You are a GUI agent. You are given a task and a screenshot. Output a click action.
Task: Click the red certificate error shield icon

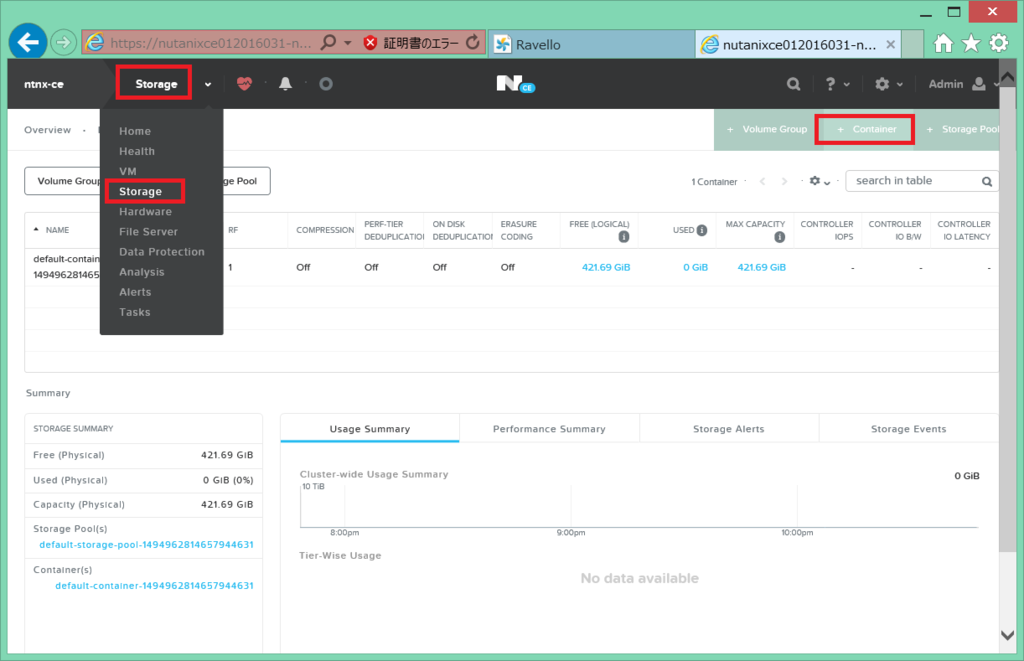(x=370, y=43)
